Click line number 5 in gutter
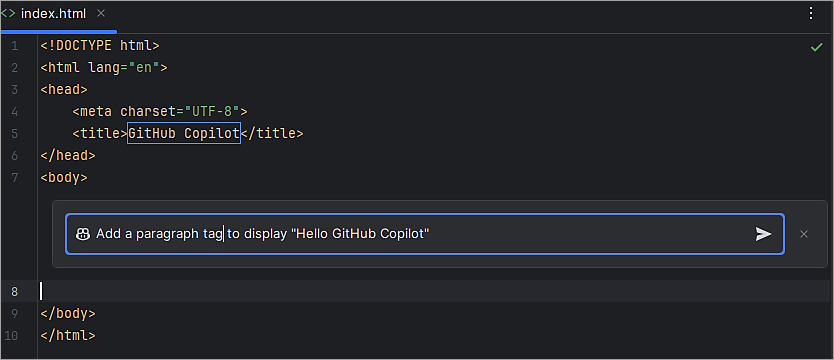Screen dimensions: 834x360 tap(14, 133)
